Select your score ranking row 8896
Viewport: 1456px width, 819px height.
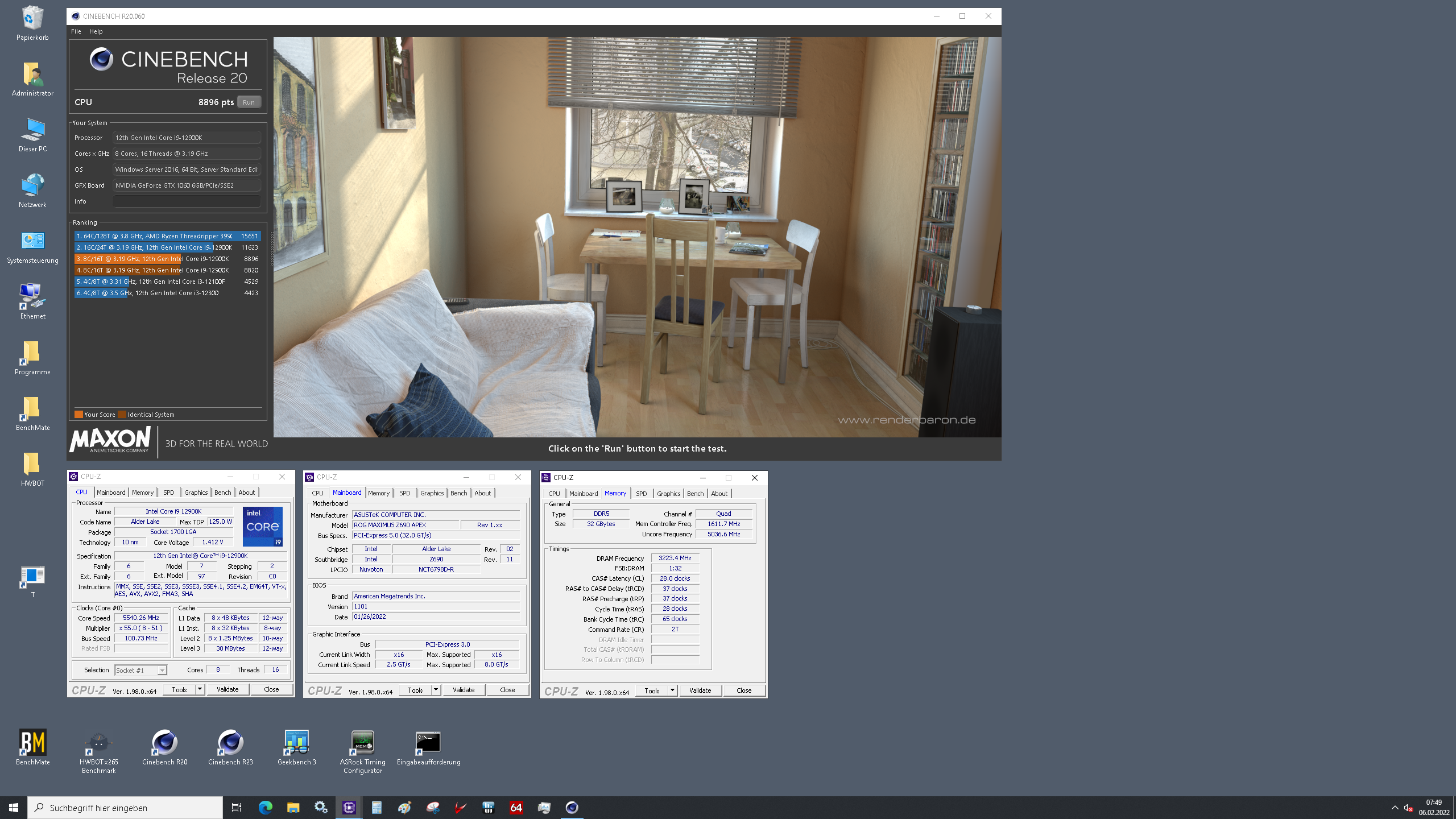pyautogui.click(x=168, y=259)
